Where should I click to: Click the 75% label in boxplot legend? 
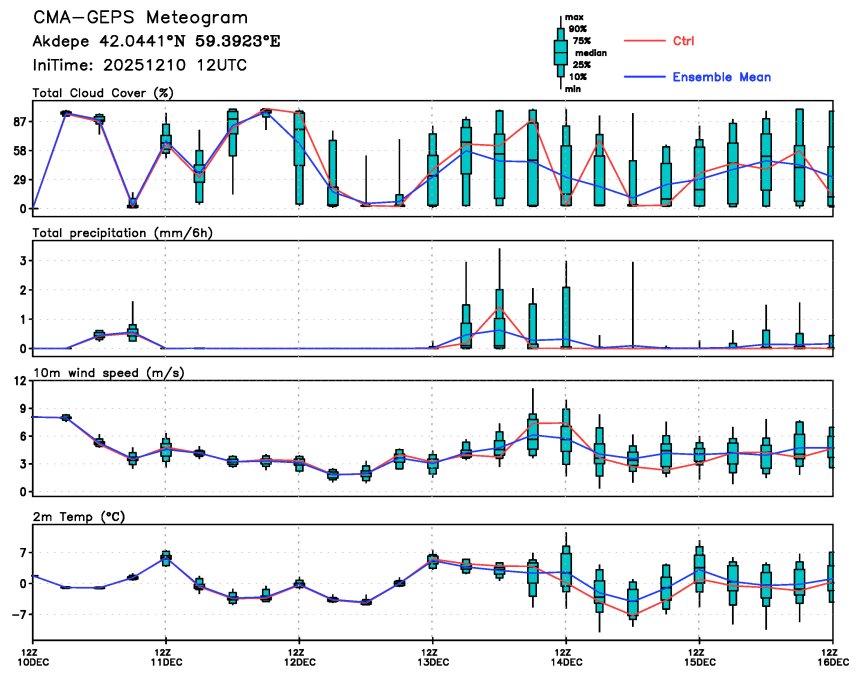[x=582, y=41]
